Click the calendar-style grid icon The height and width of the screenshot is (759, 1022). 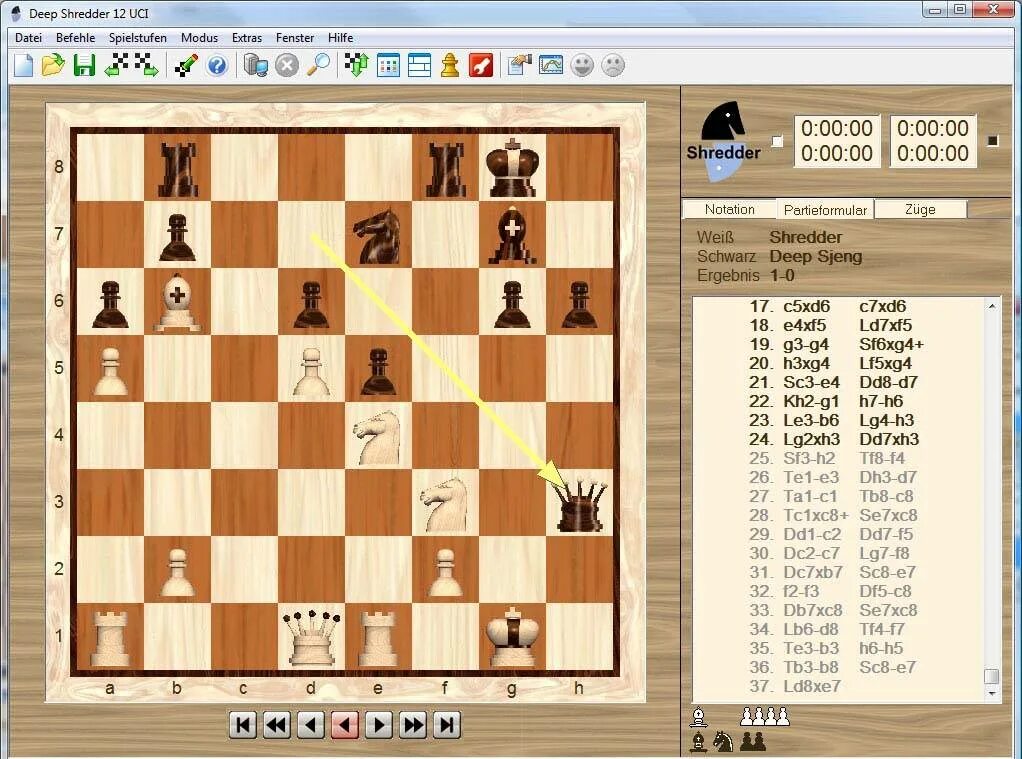(x=388, y=65)
